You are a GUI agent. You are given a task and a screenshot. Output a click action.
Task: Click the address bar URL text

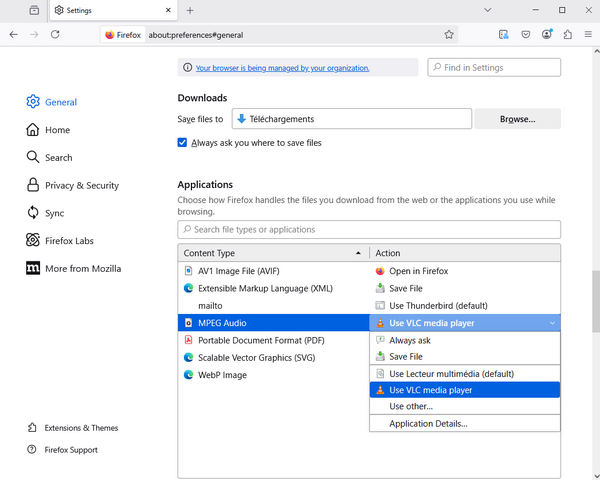(x=196, y=35)
